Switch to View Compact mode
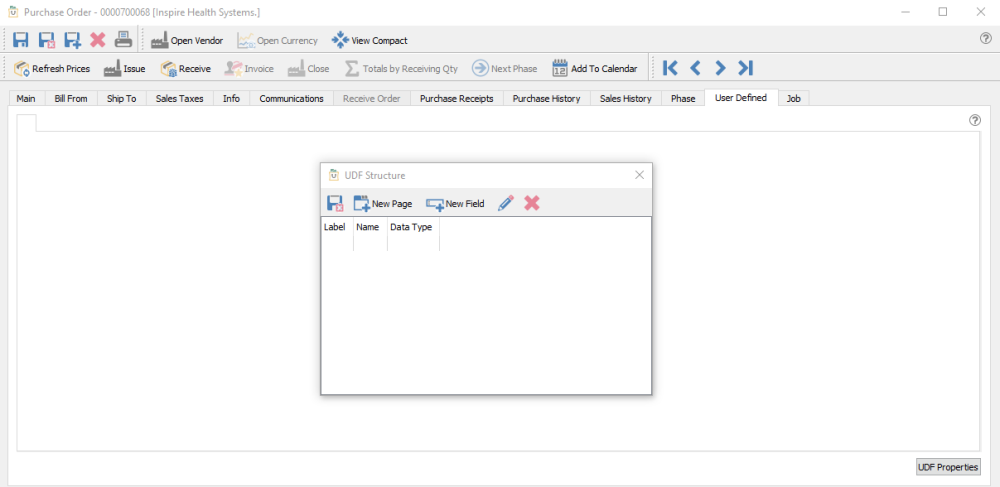The height and width of the screenshot is (487, 1000). coord(369,40)
